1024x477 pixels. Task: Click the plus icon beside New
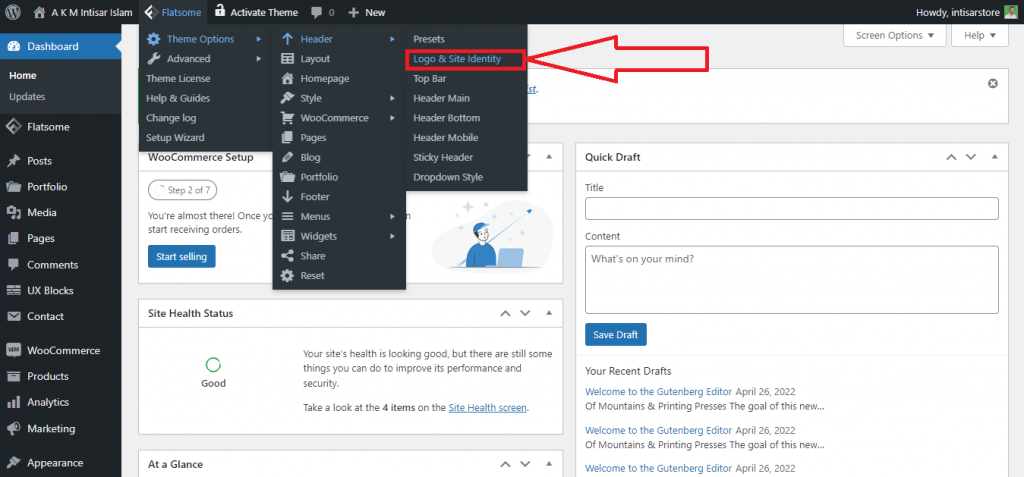click(x=353, y=12)
